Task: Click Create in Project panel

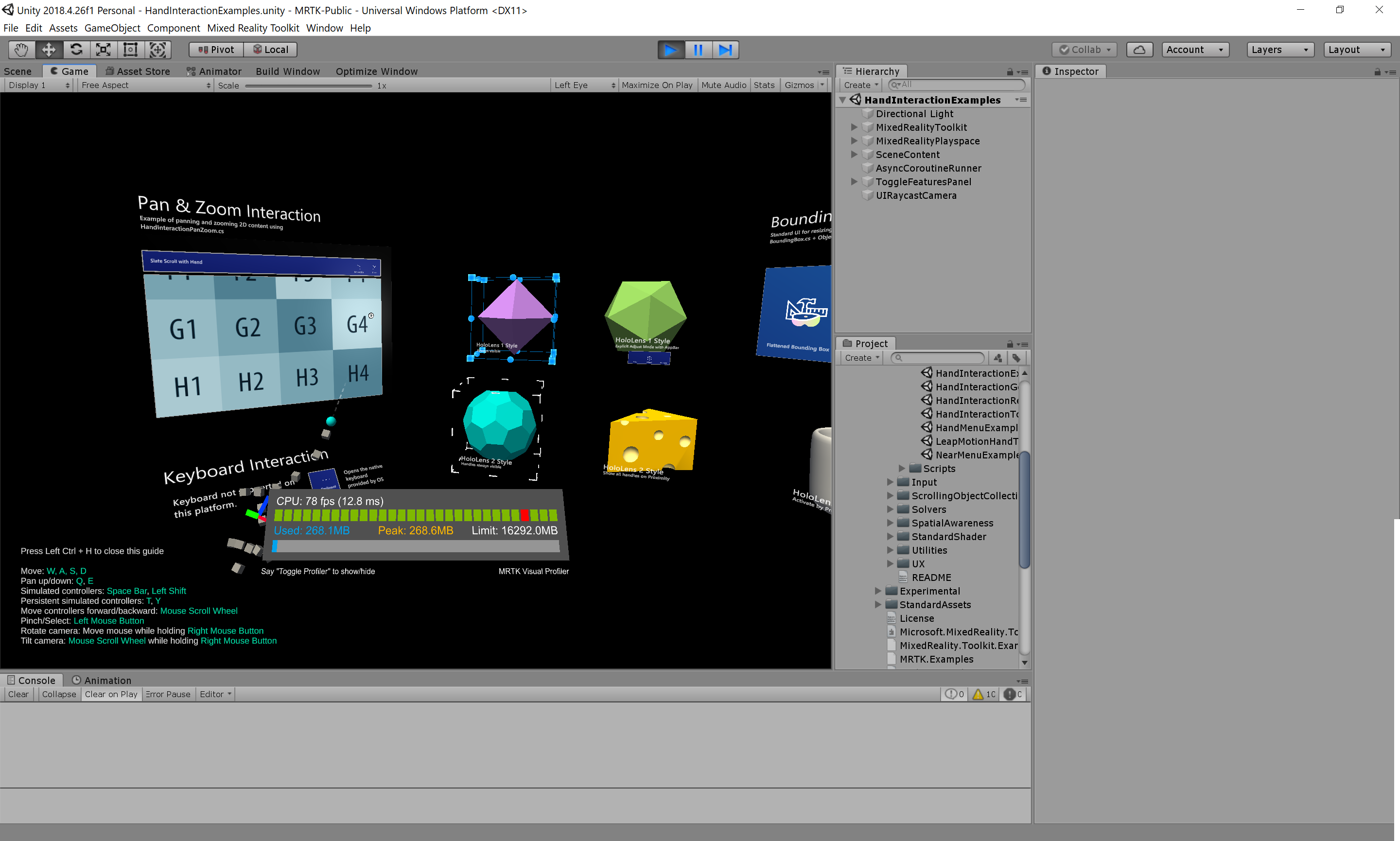Action: tap(862, 358)
